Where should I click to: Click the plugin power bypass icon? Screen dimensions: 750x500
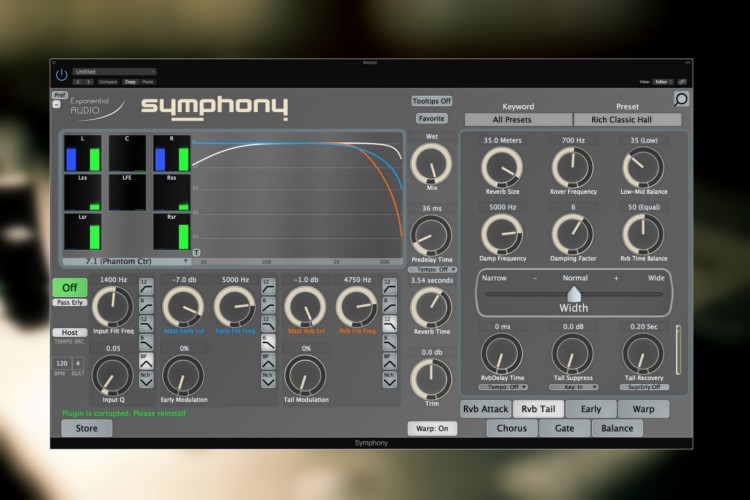[x=61, y=75]
